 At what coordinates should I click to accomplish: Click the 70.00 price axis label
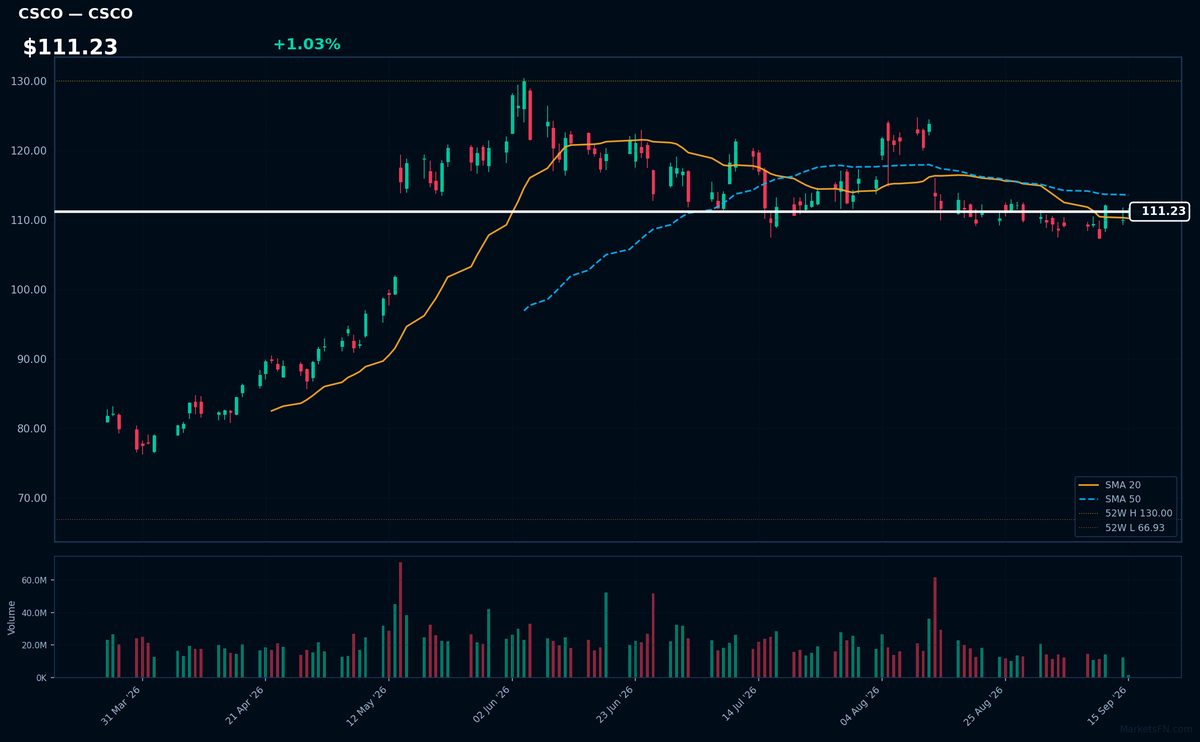click(30, 498)
